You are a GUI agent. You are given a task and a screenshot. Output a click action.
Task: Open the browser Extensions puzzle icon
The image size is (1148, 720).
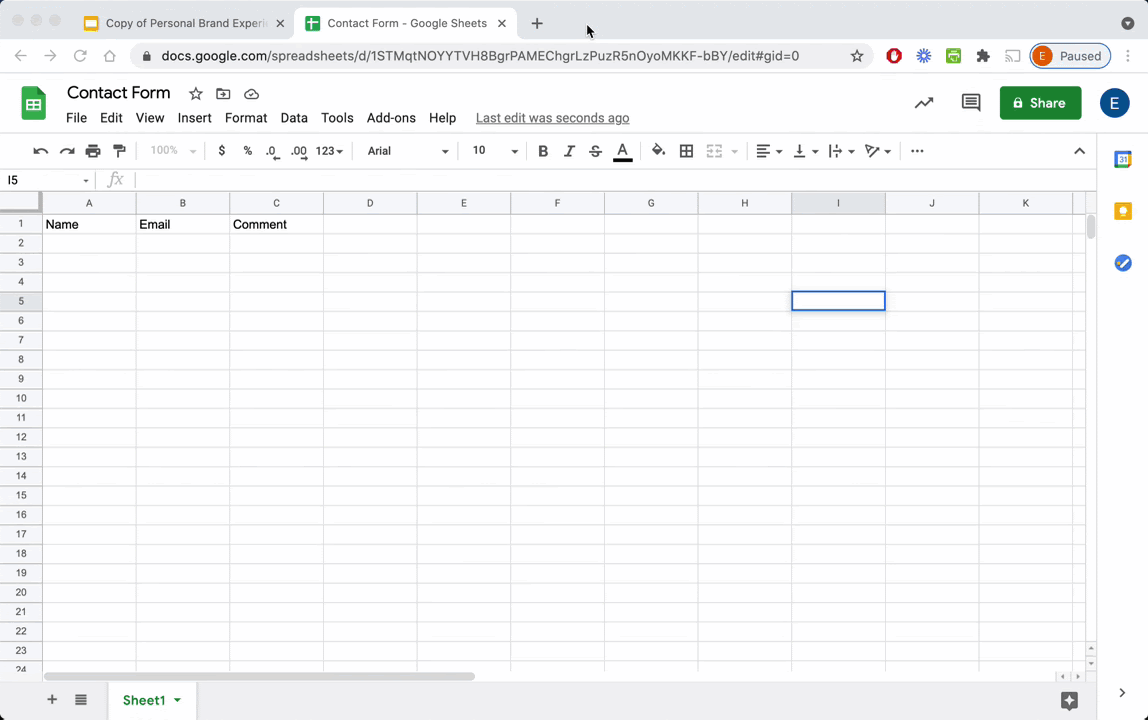click(x=983, y=56)
